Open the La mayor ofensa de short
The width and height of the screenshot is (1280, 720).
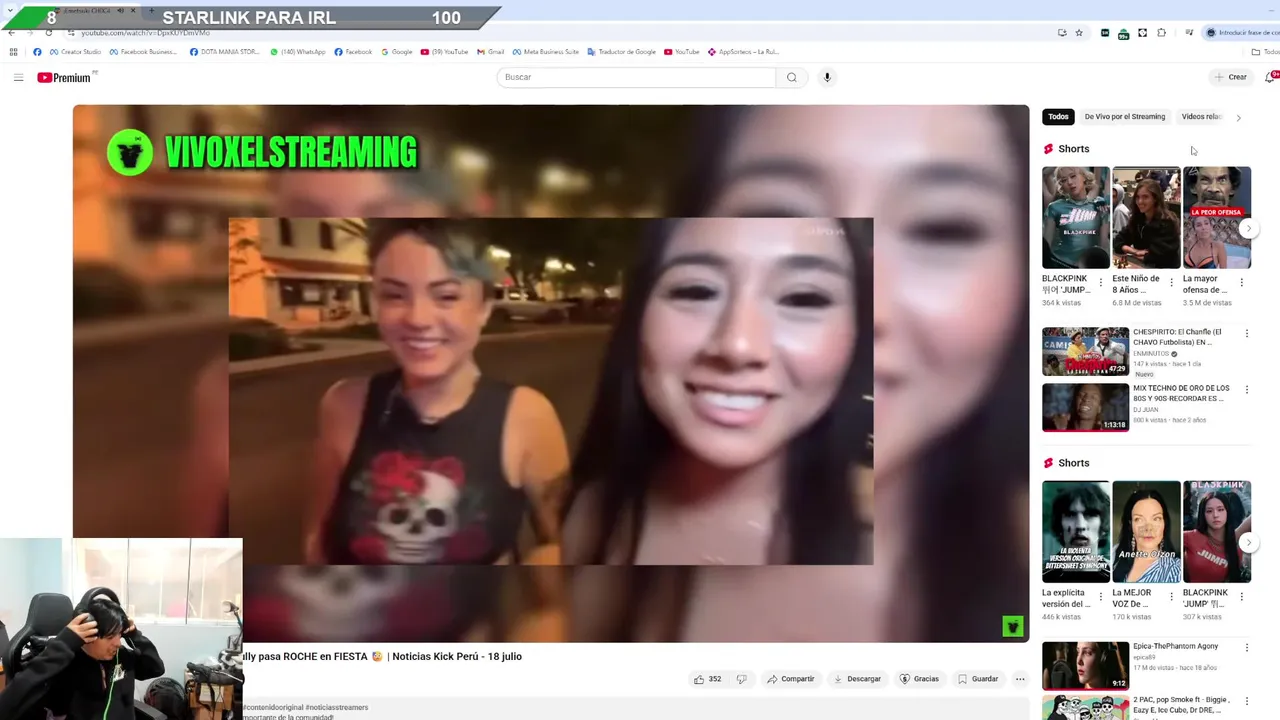click(1217, 217)
